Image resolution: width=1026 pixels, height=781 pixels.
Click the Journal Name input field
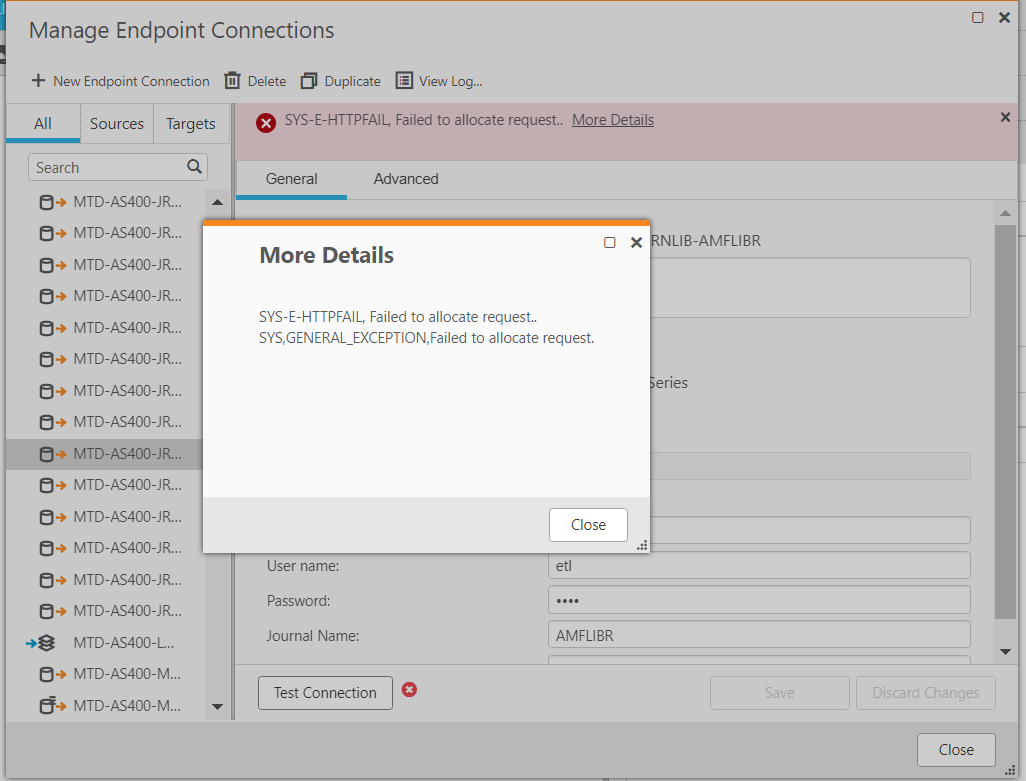pos(758,635)
